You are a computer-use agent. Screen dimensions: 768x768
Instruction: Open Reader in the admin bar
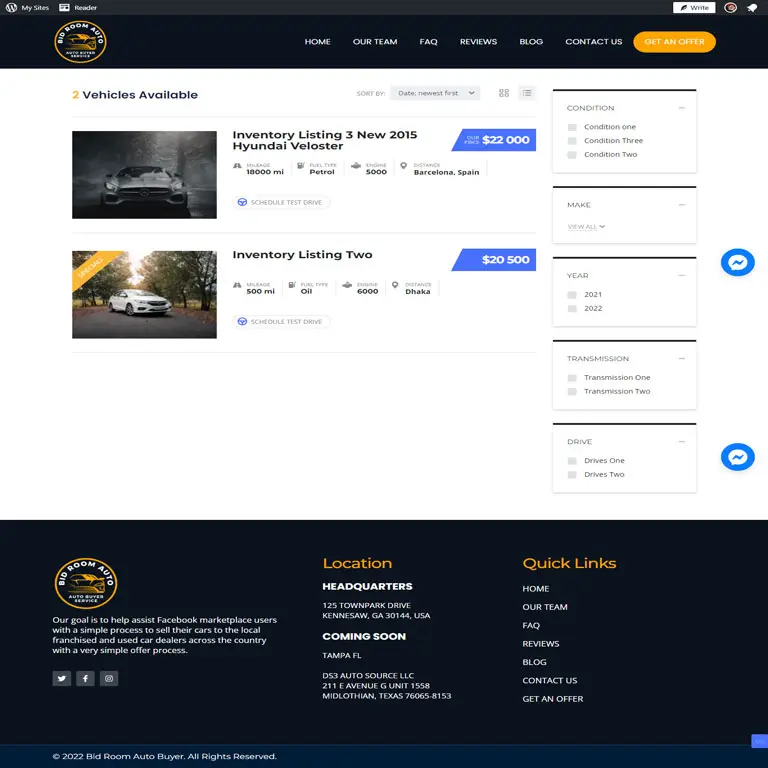tap(79, 7)
